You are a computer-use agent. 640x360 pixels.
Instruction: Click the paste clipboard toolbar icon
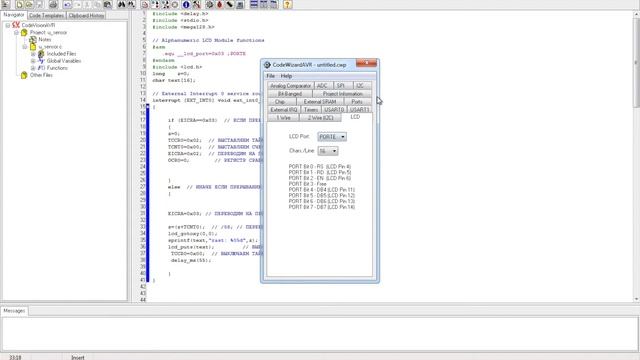pyautogui.click(x=108, y=4)
